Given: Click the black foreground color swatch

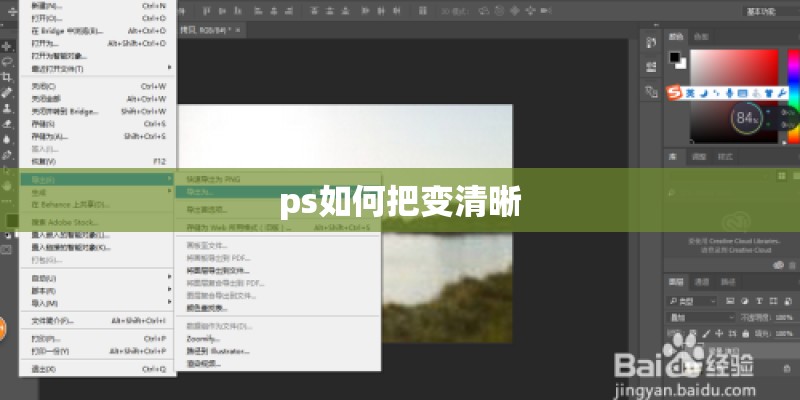Looking at the screenshot, I should point(676,57).
